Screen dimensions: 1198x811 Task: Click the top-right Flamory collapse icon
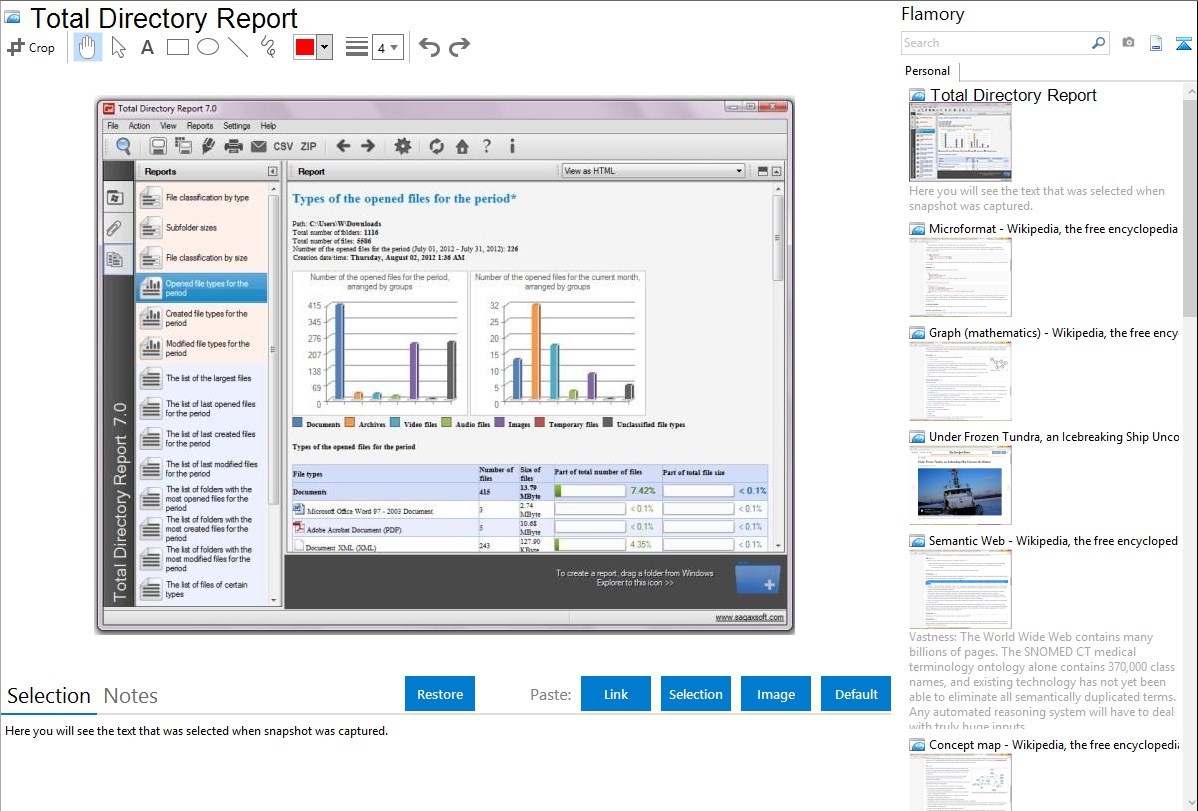(x=1183, y=43)
